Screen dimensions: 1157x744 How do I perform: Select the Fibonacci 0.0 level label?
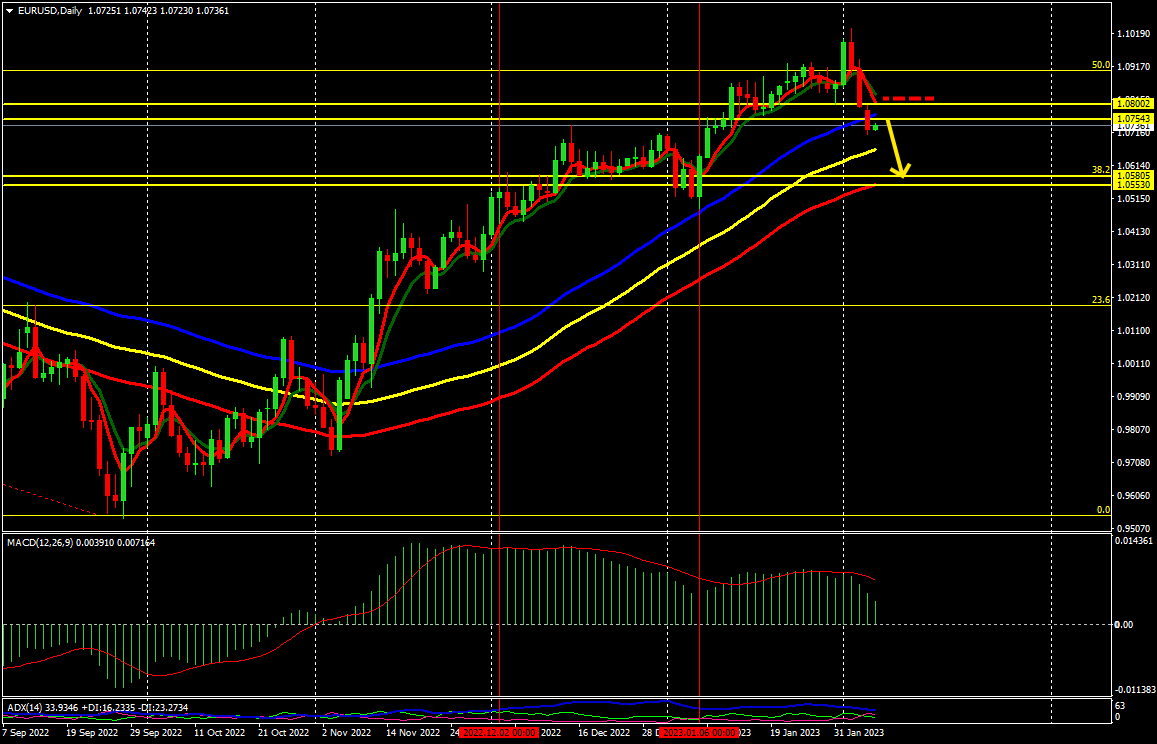click(x=1103, y=510)
